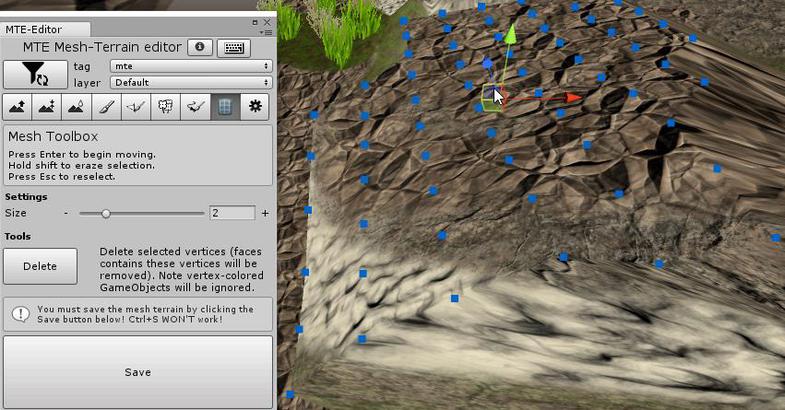Select the terrain tool with sparkle icon
This screenshot has width=785, height=410.
[x=46, y=107]
